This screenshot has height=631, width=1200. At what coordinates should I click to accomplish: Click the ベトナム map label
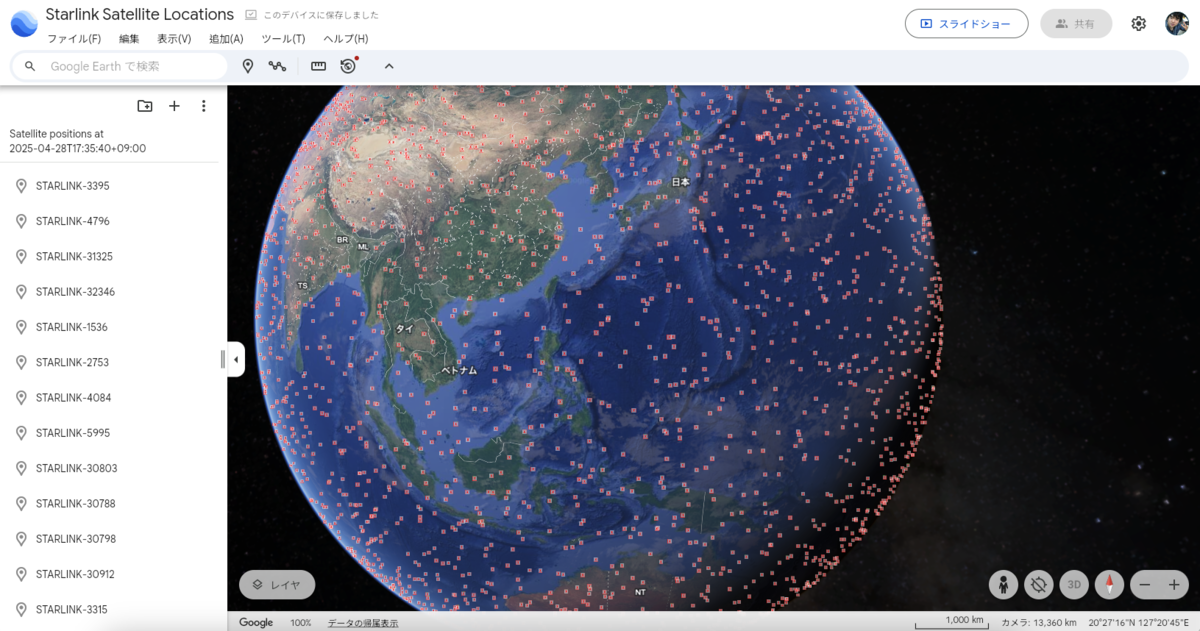pyautogui.click(x=460, y=370)
